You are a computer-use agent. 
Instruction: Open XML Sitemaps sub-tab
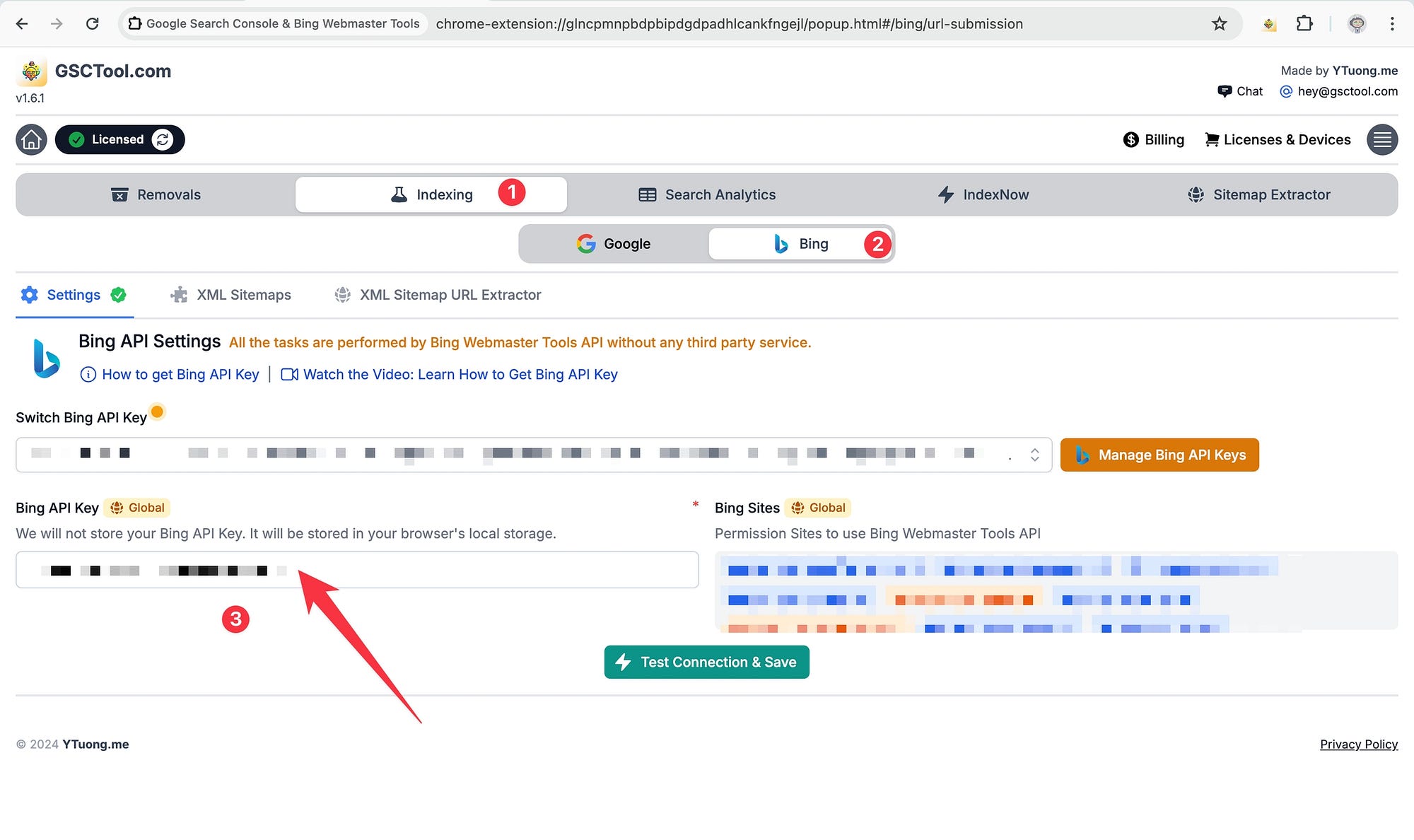point(230,295)
